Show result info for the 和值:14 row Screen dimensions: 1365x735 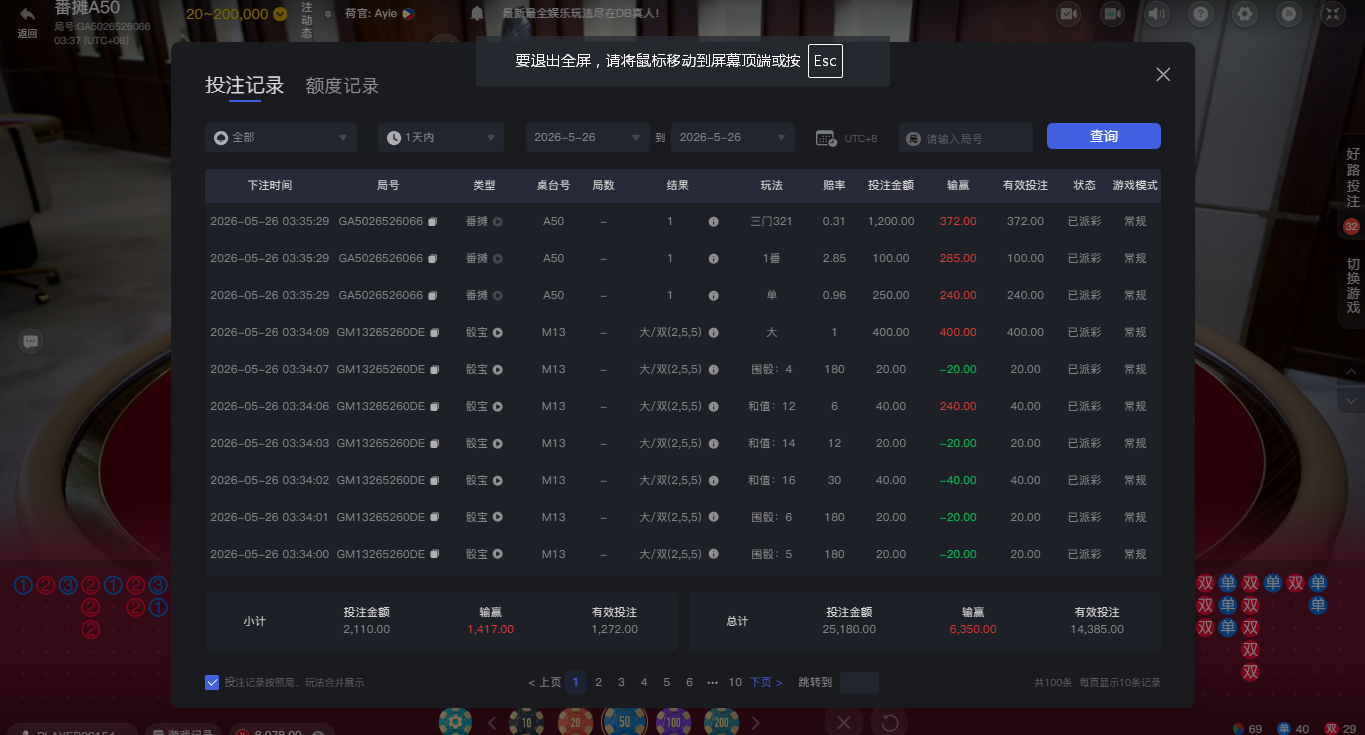pyautogui.click(x=713, y=443)
